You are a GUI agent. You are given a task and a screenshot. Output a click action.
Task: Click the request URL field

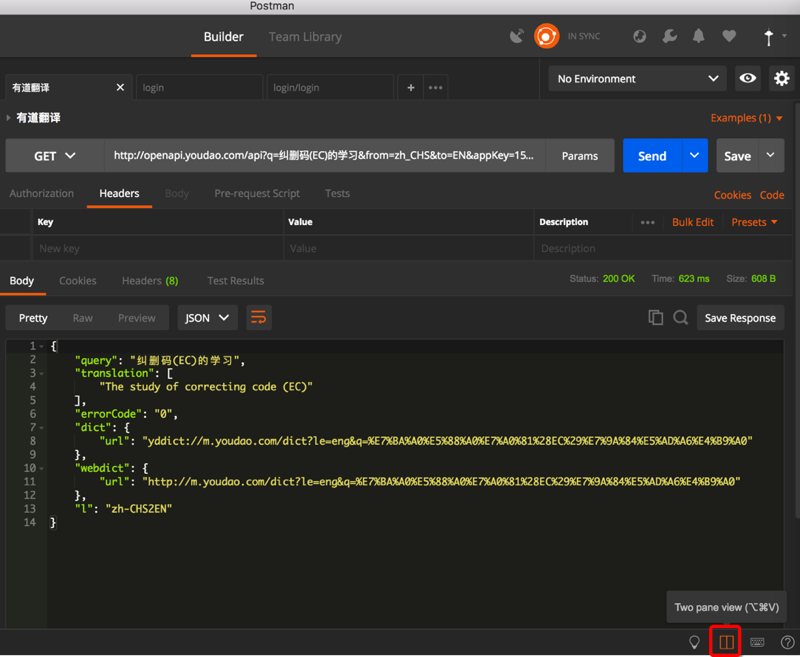(324, 156)
